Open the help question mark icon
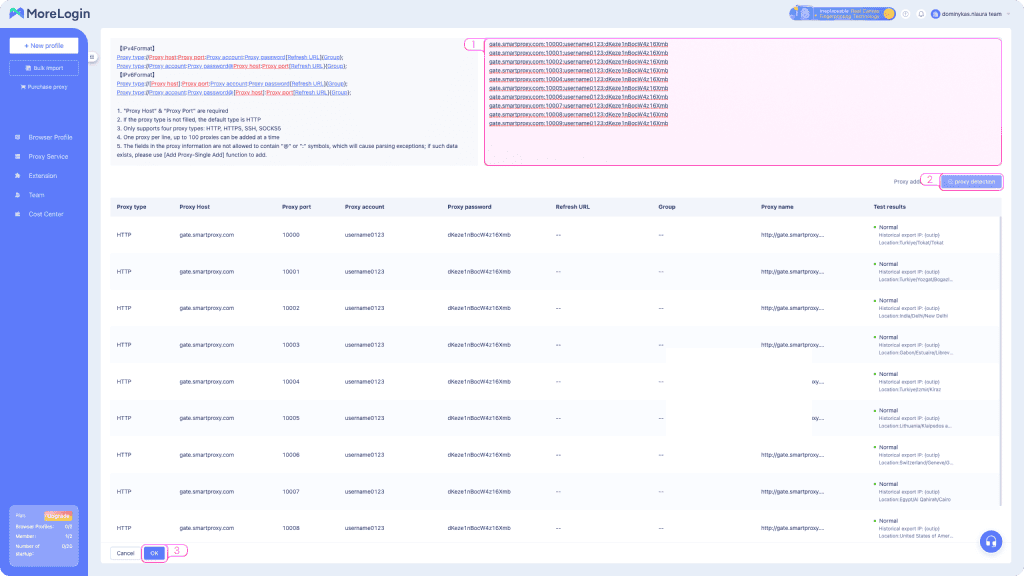 pos(904,14)
